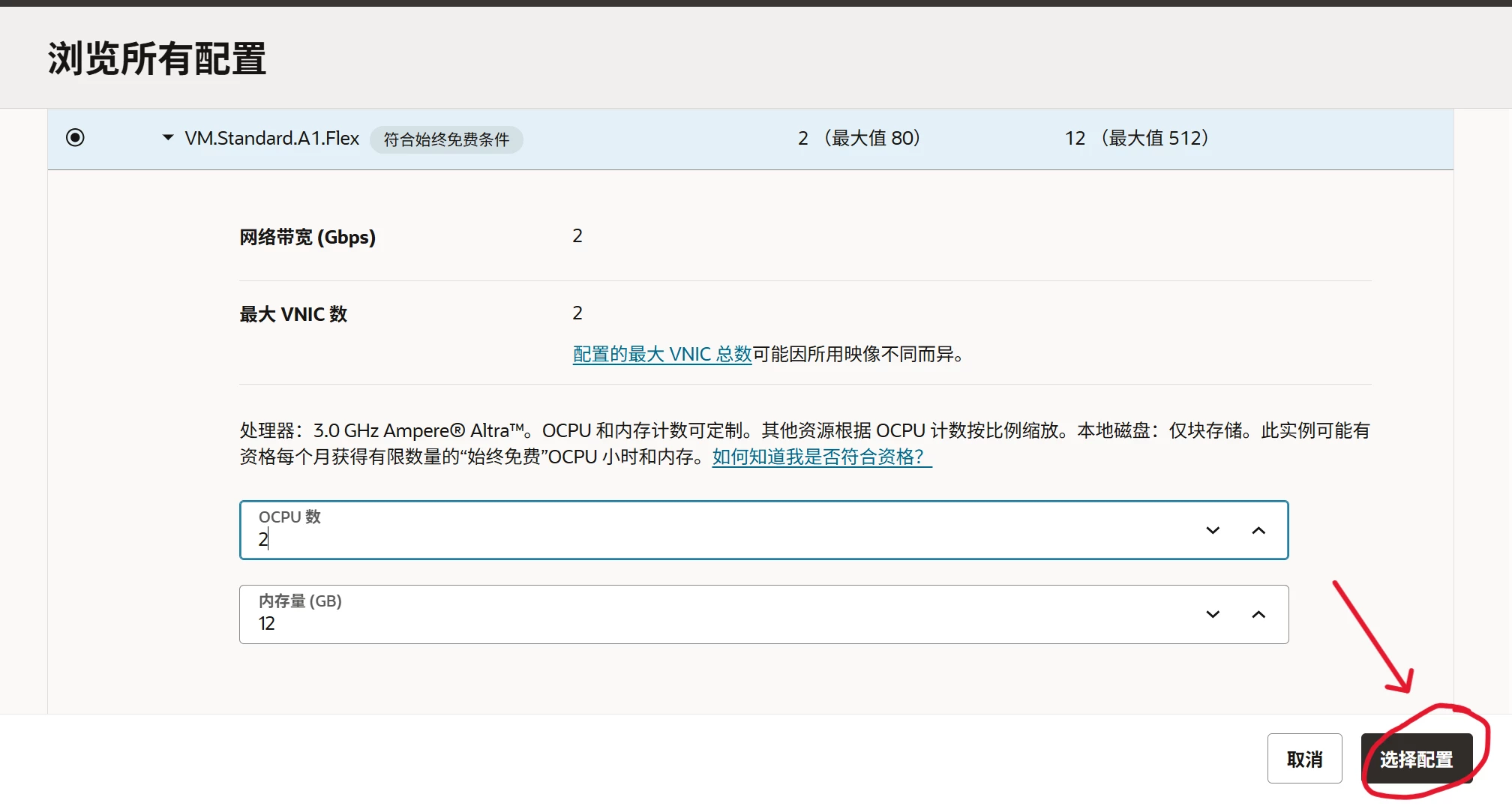The height and width of the screenshot is (809, 1512).
Task: Click the 网络带宽 (Gbps) label
Action: click(307, 238)
